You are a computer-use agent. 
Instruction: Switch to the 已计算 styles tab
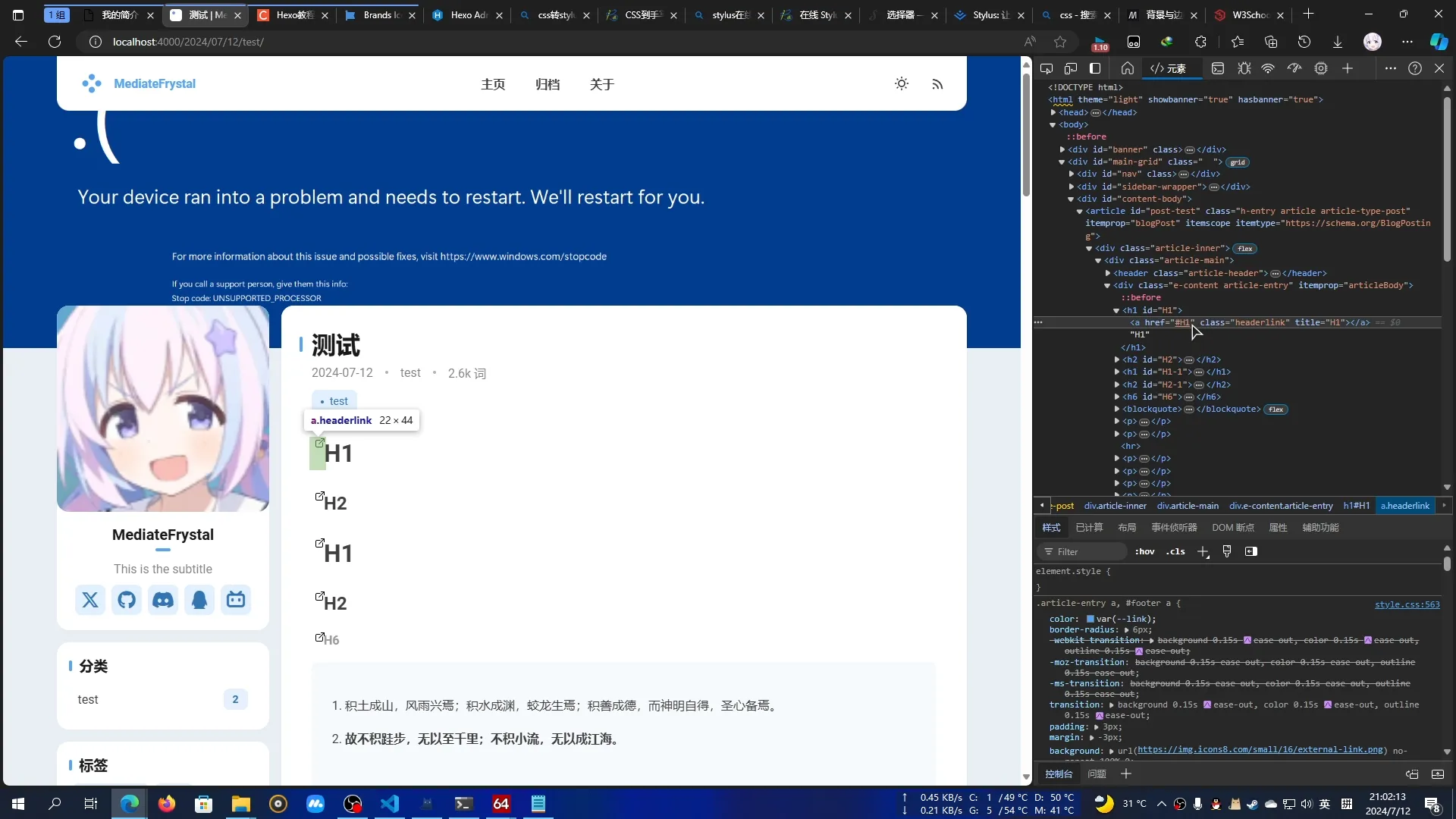click(x=1088, y=527)
